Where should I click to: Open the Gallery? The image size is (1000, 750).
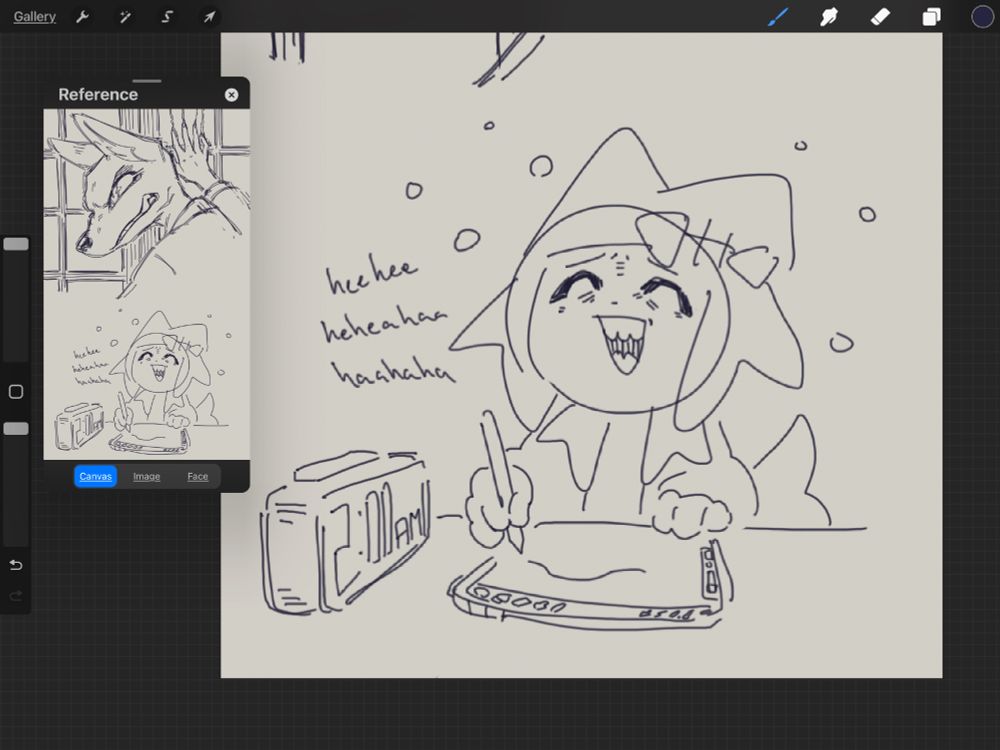point(34,17)
